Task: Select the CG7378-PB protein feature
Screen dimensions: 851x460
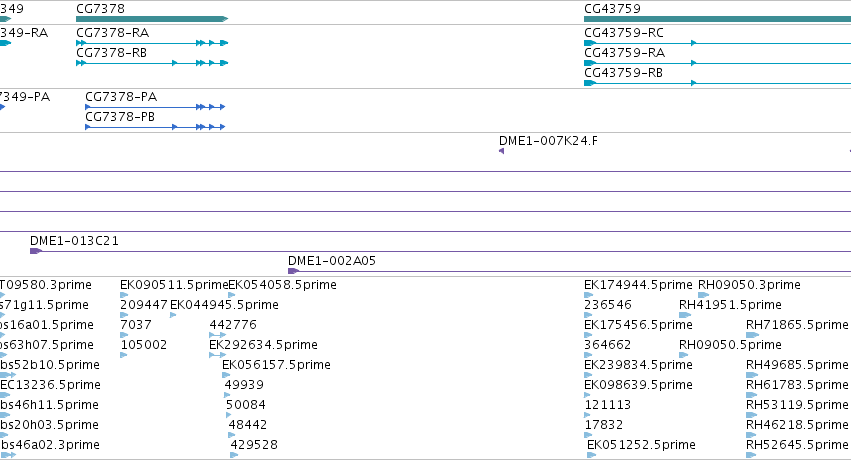Action: (155, 127)
